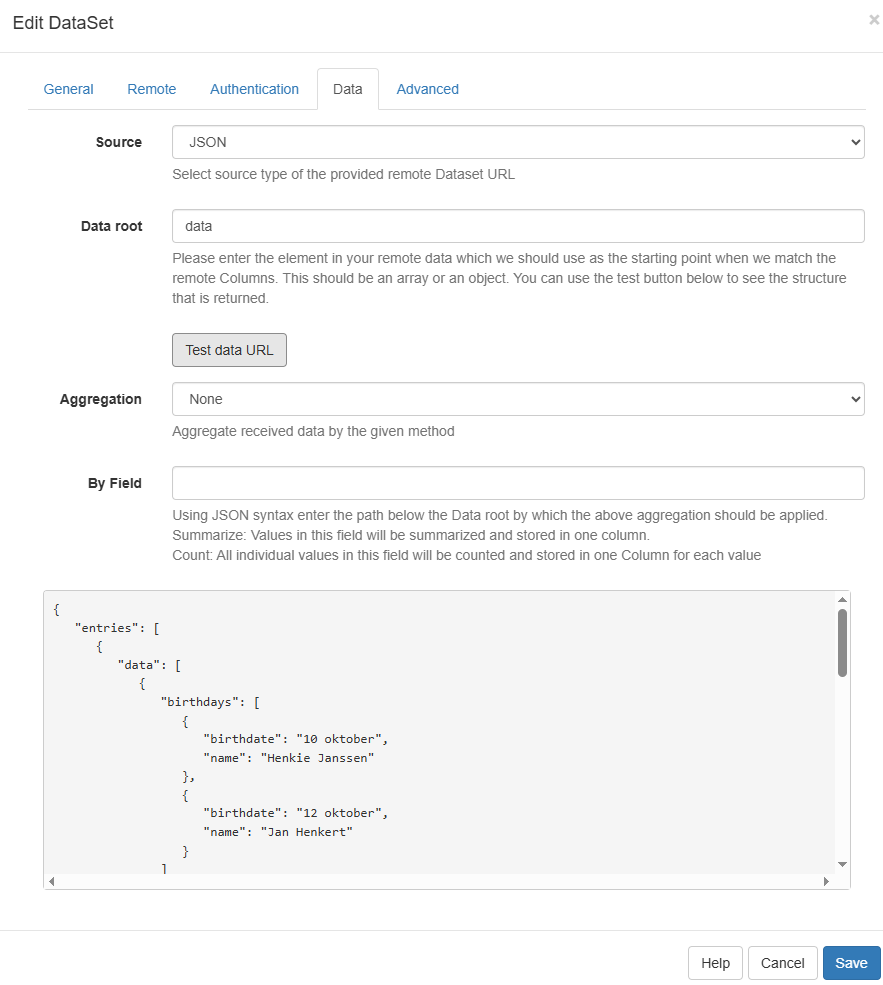The image size is (883, 985).
Task: Open the Advanced tab
Action: pyautogui.click(x=427, y=89)
